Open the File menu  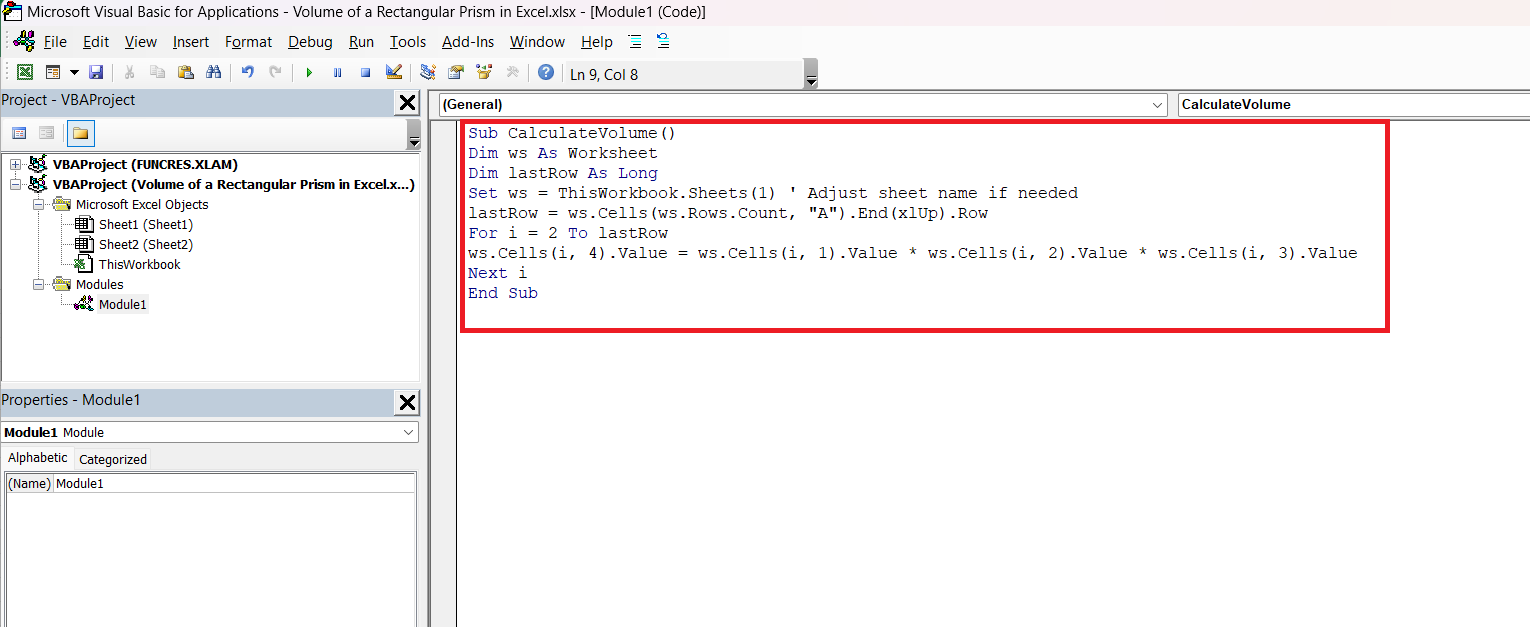coord(55,42)
